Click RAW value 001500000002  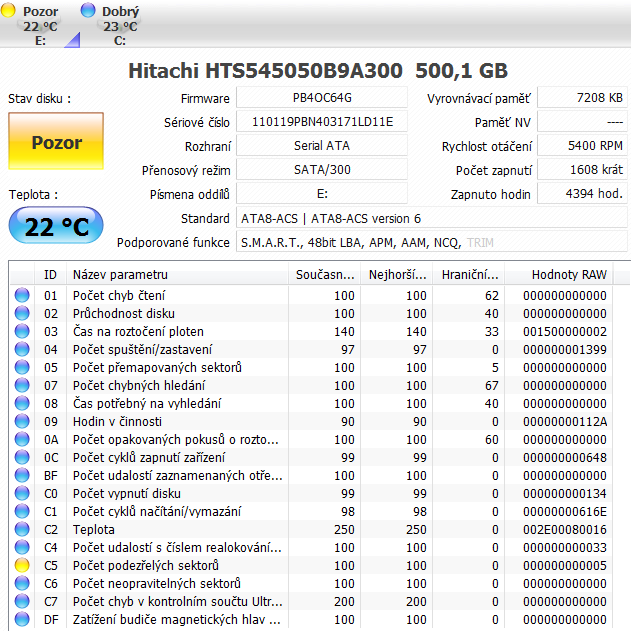pyautogui.click(x=565, y=331)
